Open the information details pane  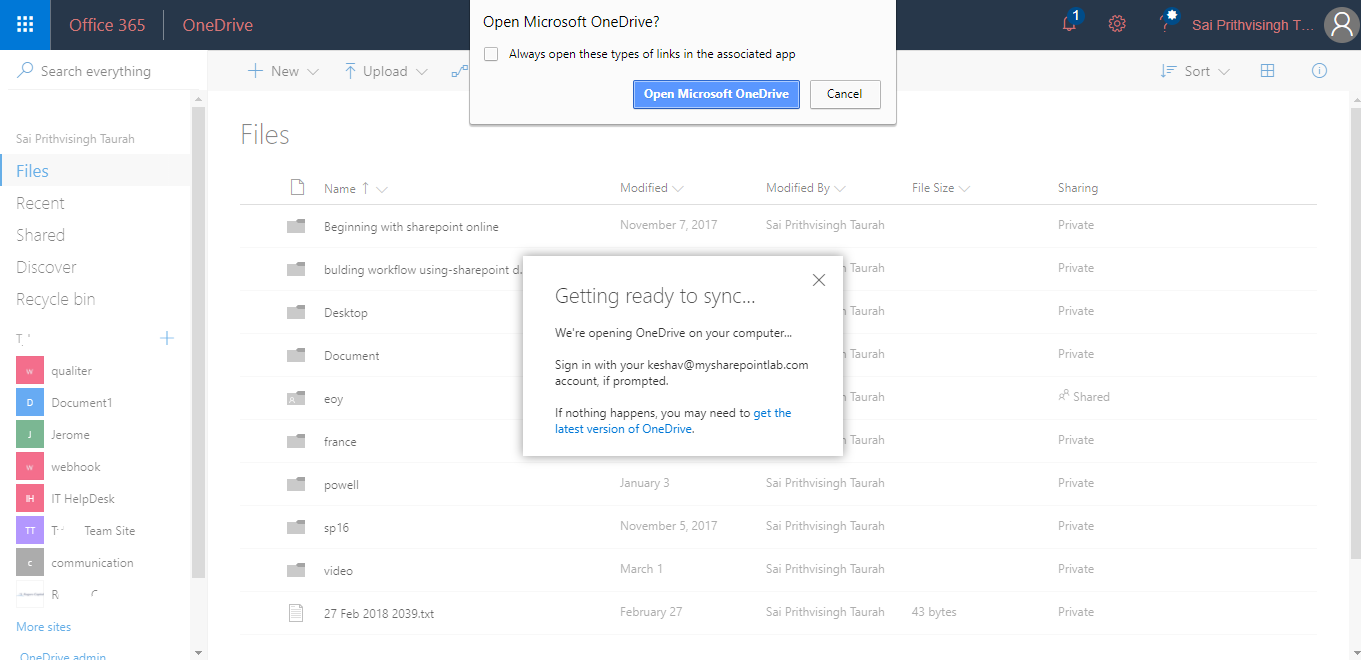[x=1319, y=71]
